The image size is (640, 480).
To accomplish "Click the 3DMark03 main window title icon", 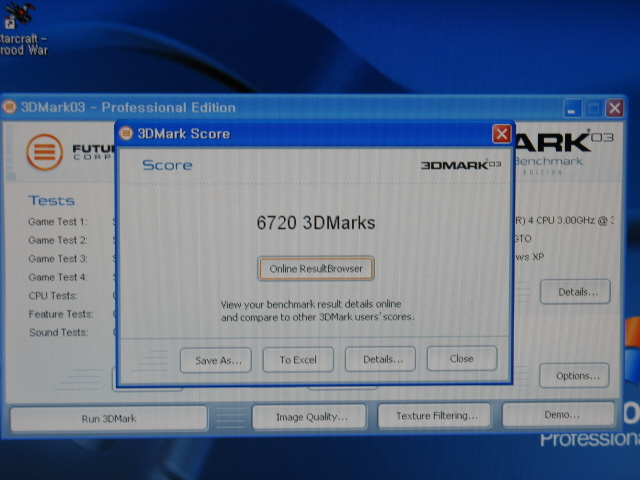I will pos(9,107).
